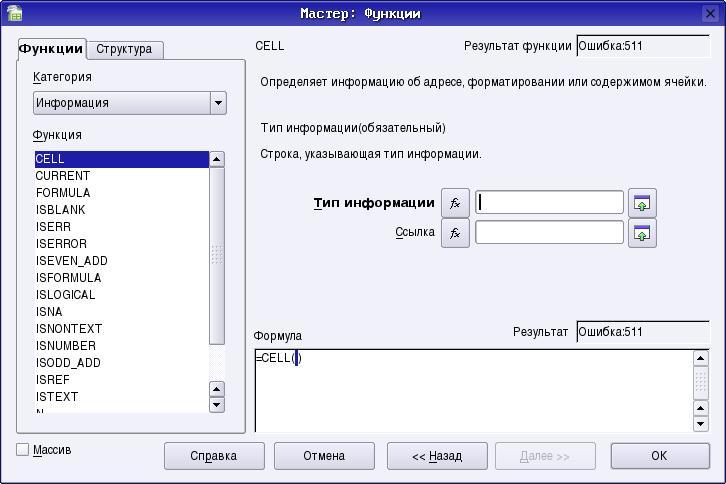The width and height of the screenshot is (726, 484).
Task: Select ISNUMBER in function list
Action: [x=122, y=346]
